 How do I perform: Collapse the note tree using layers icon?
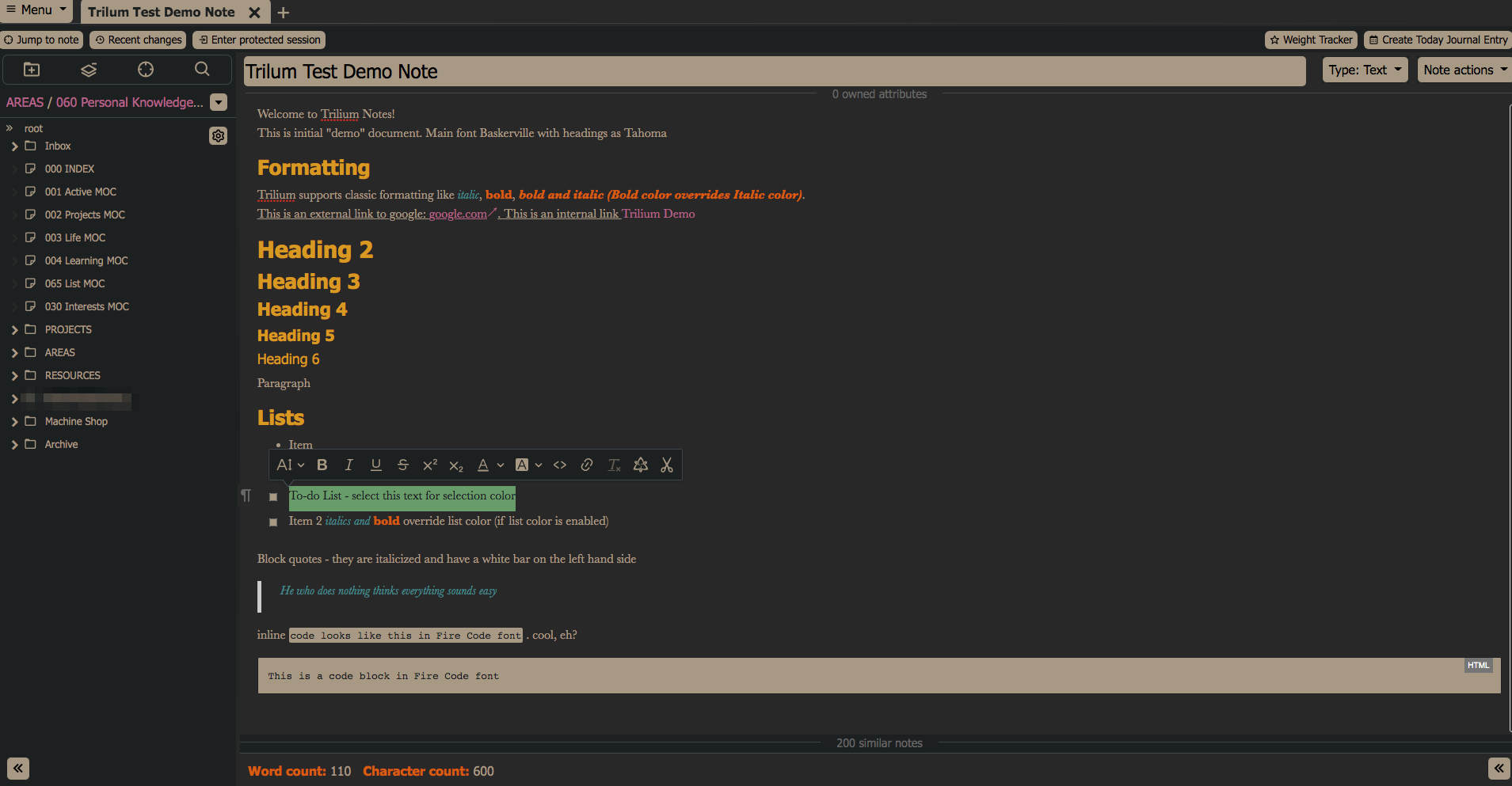click(89, 70)
